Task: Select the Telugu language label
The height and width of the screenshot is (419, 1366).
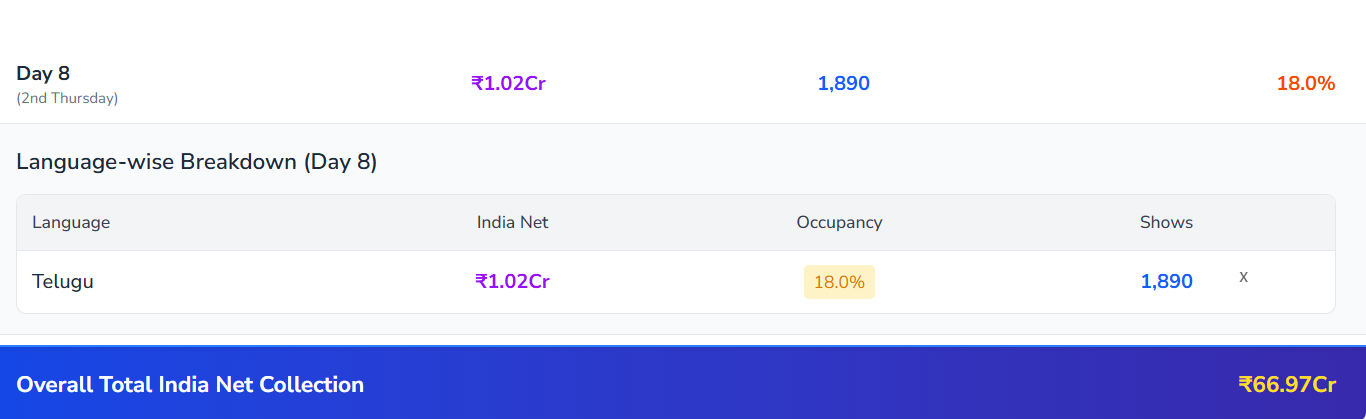Action: coord(63,282)
